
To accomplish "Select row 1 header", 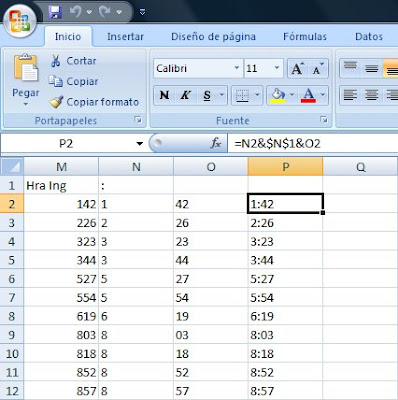I will [x=12, y=185].
